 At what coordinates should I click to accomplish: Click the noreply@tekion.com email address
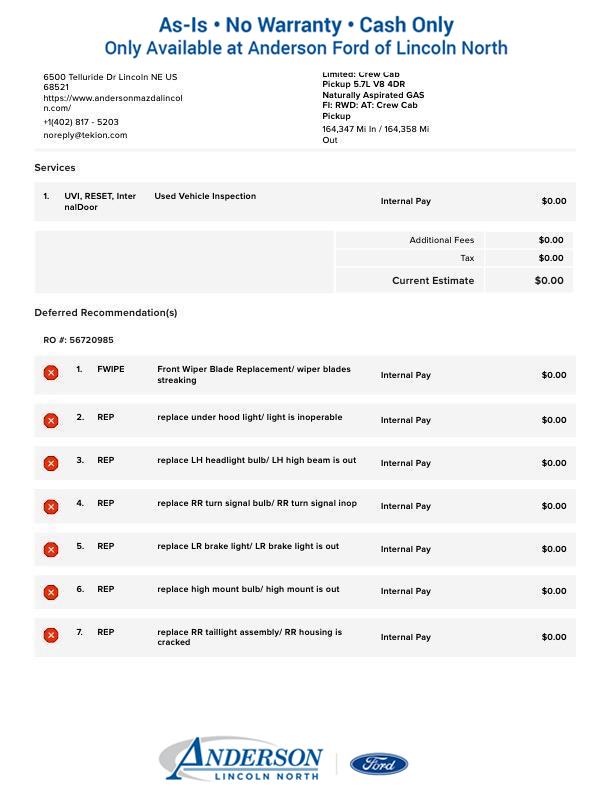(x=85, y=135)
